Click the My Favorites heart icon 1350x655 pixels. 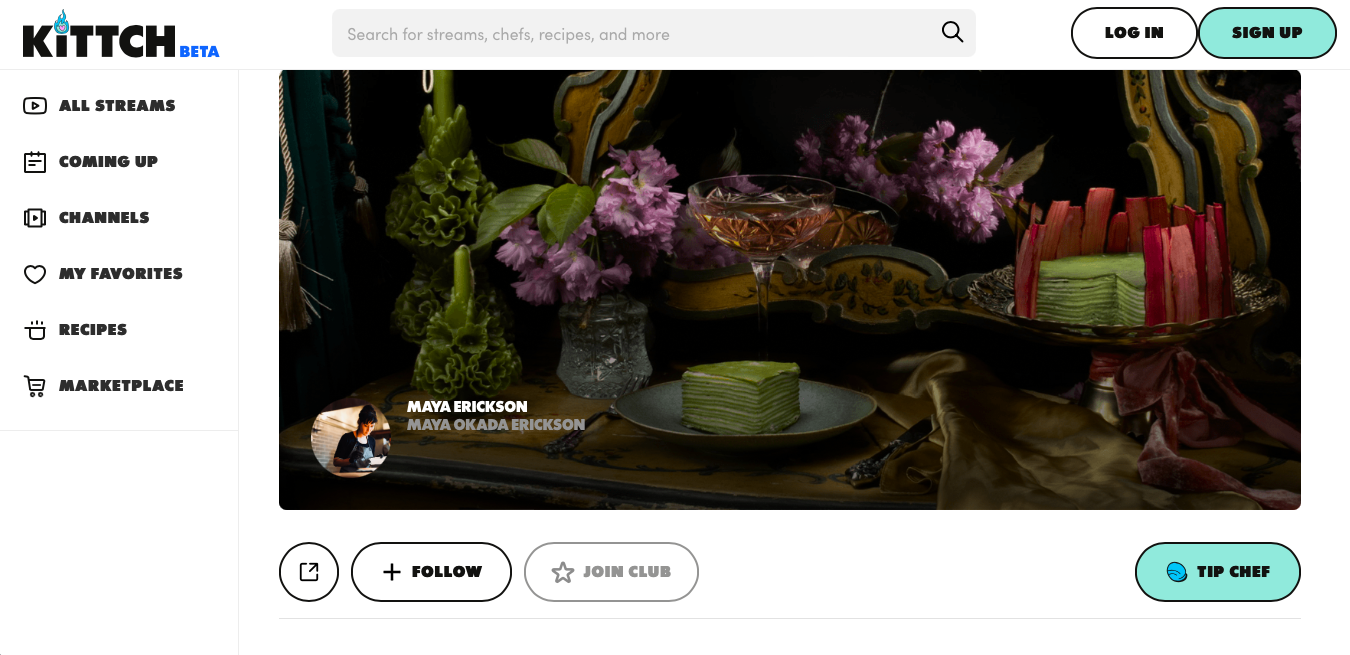(35, 274)
